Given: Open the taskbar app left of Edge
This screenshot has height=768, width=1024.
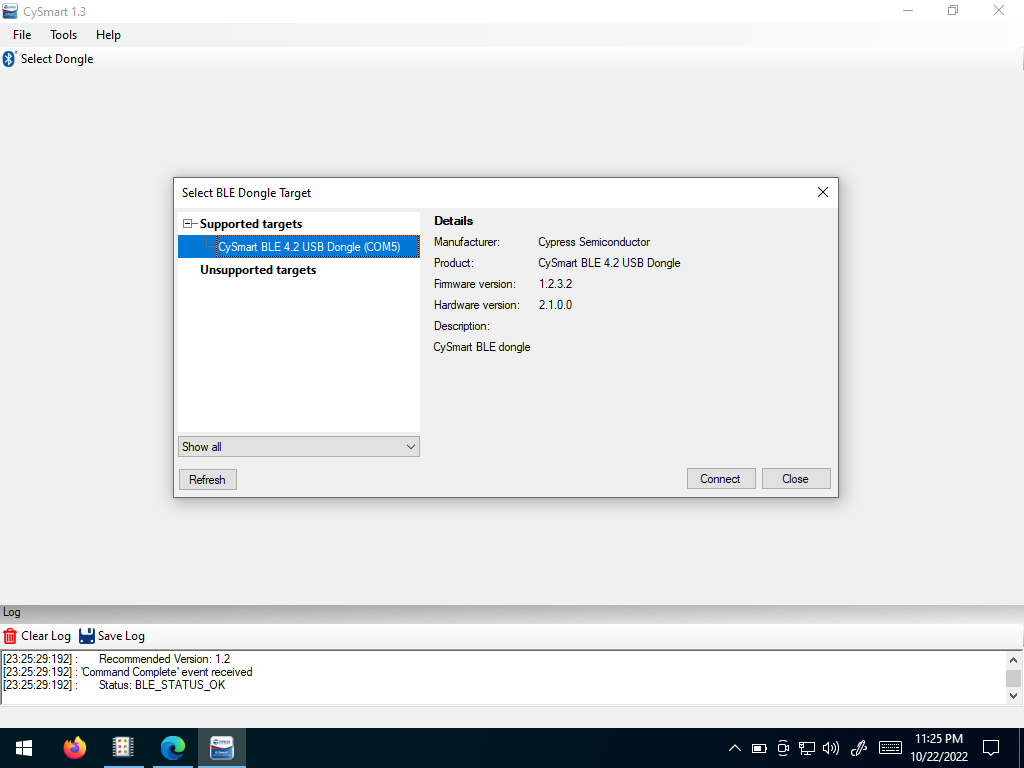Looking at the screenshot, I should click(123, 748).
